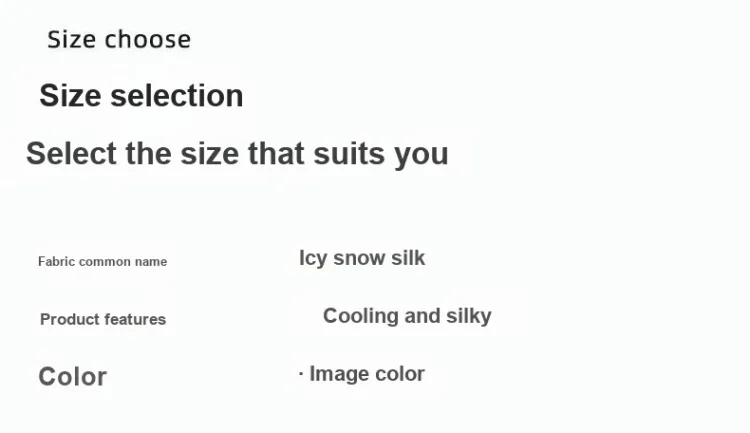The width and height of the screenshot is (750, 433).
Task: Click the word "Fabric" in the label
Action: 56,262
